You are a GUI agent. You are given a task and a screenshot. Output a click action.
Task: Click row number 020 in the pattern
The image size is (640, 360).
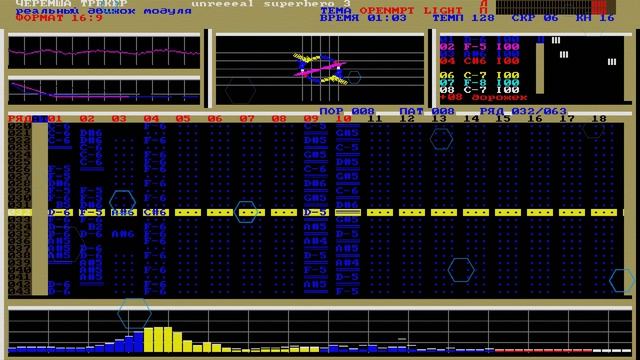(20, 126)
